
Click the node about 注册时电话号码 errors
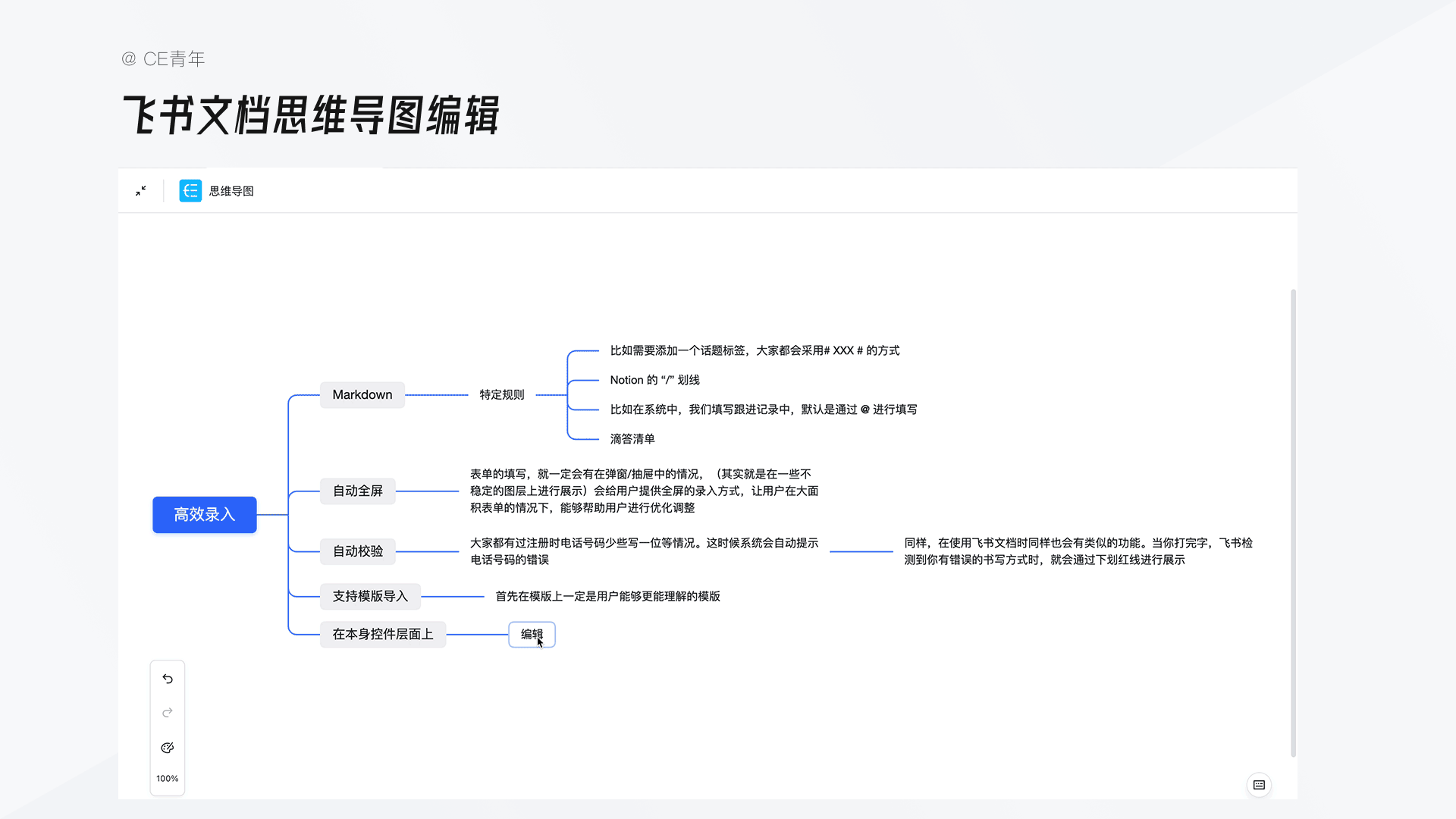coord(645,551)
